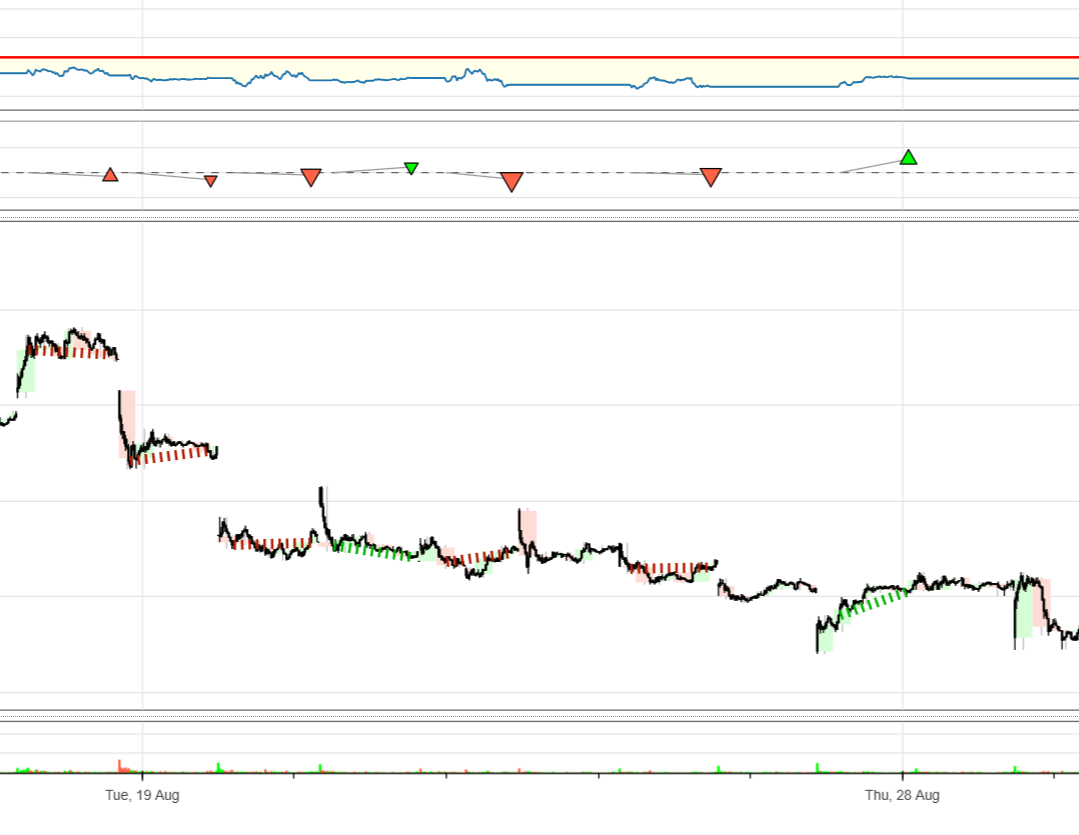Image resolution: width=1079 pixels, height=835 pixels.
Task: Select the red up triangle signal marker
Action: tap(110, 175)
